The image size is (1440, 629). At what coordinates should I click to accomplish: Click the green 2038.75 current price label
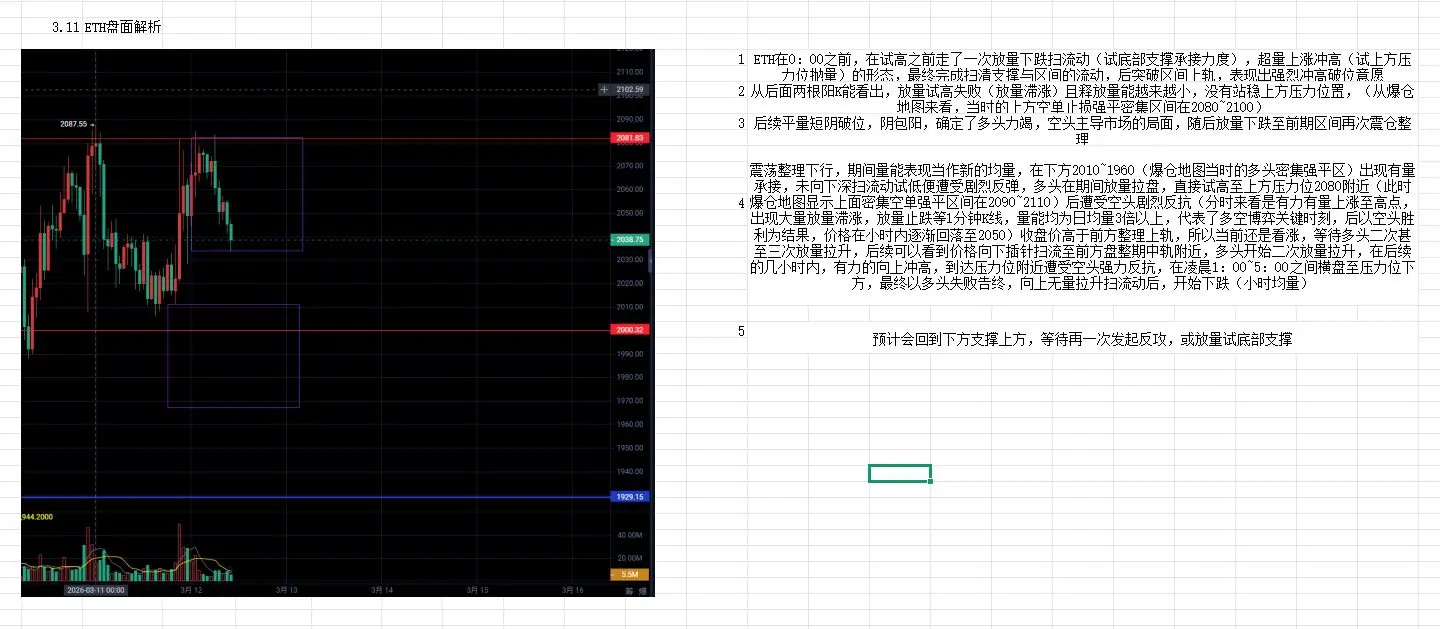point(631,240)
